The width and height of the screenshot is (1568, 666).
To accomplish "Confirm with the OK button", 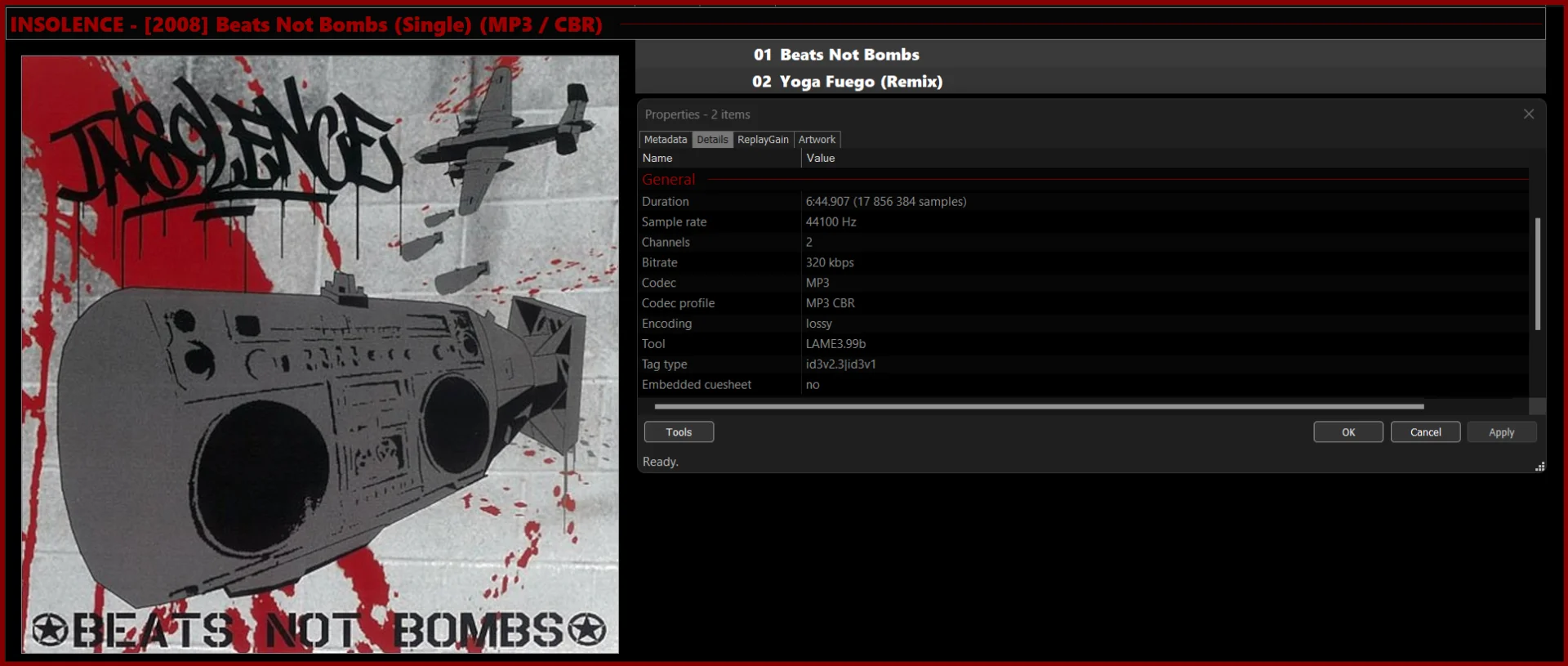I will 1348,432.
